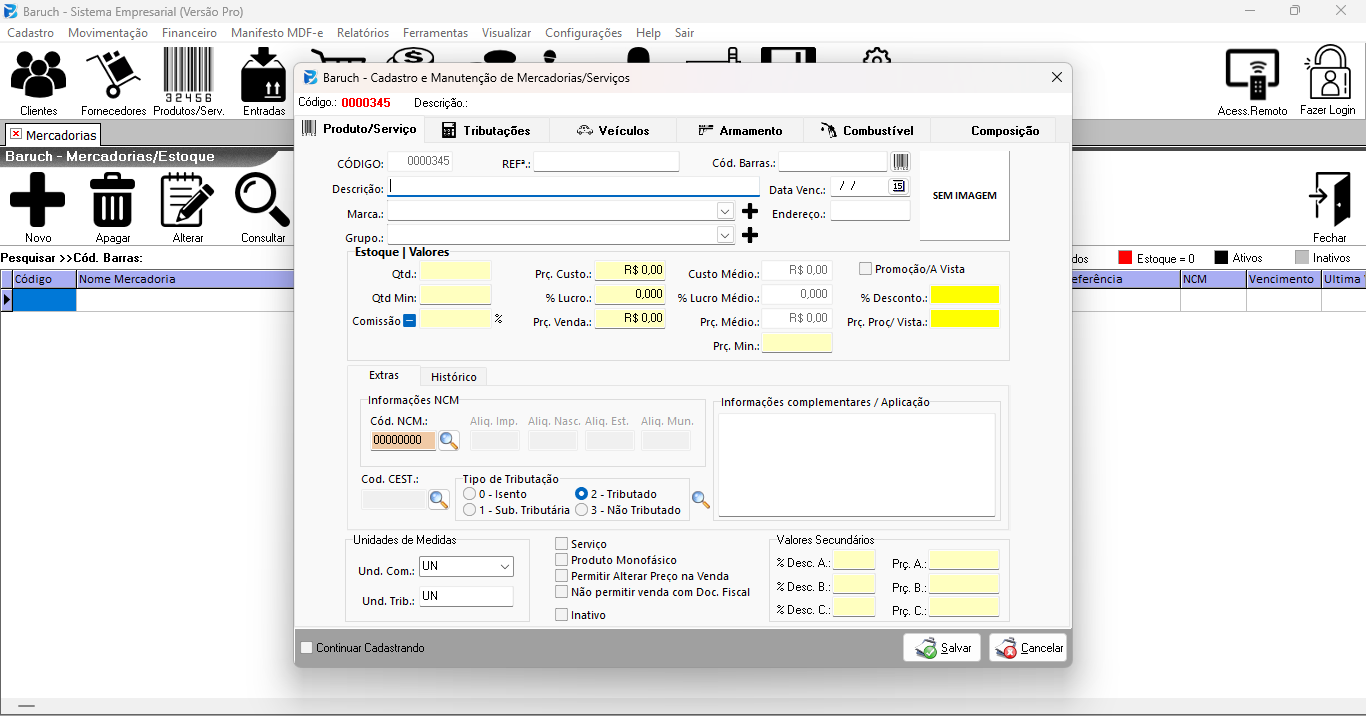The width and height of the screenshot is (1366, 716).
Task: Click the black Ativos legend swatch
Action: (x=1221, y=258)
